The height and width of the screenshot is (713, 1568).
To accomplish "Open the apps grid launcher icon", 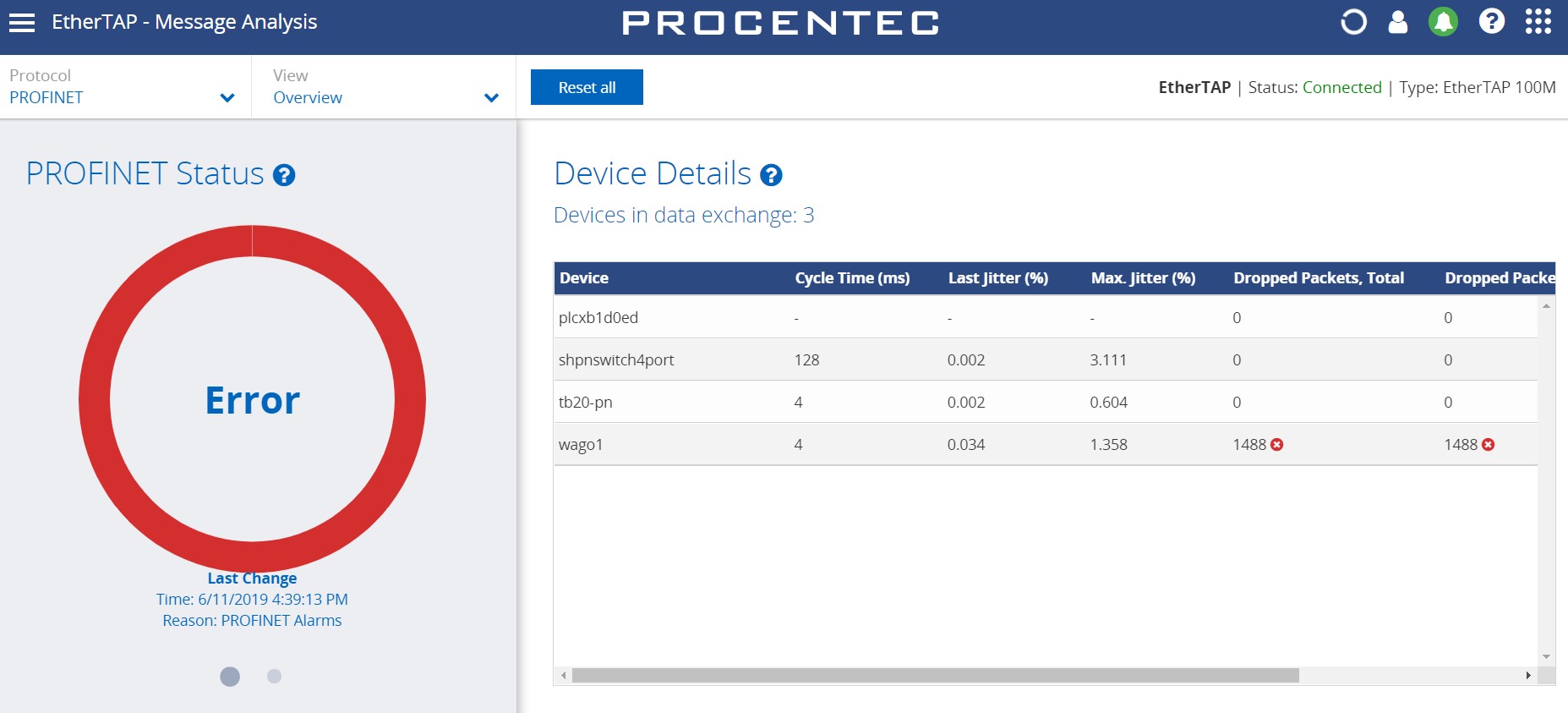I will 1538,21.
